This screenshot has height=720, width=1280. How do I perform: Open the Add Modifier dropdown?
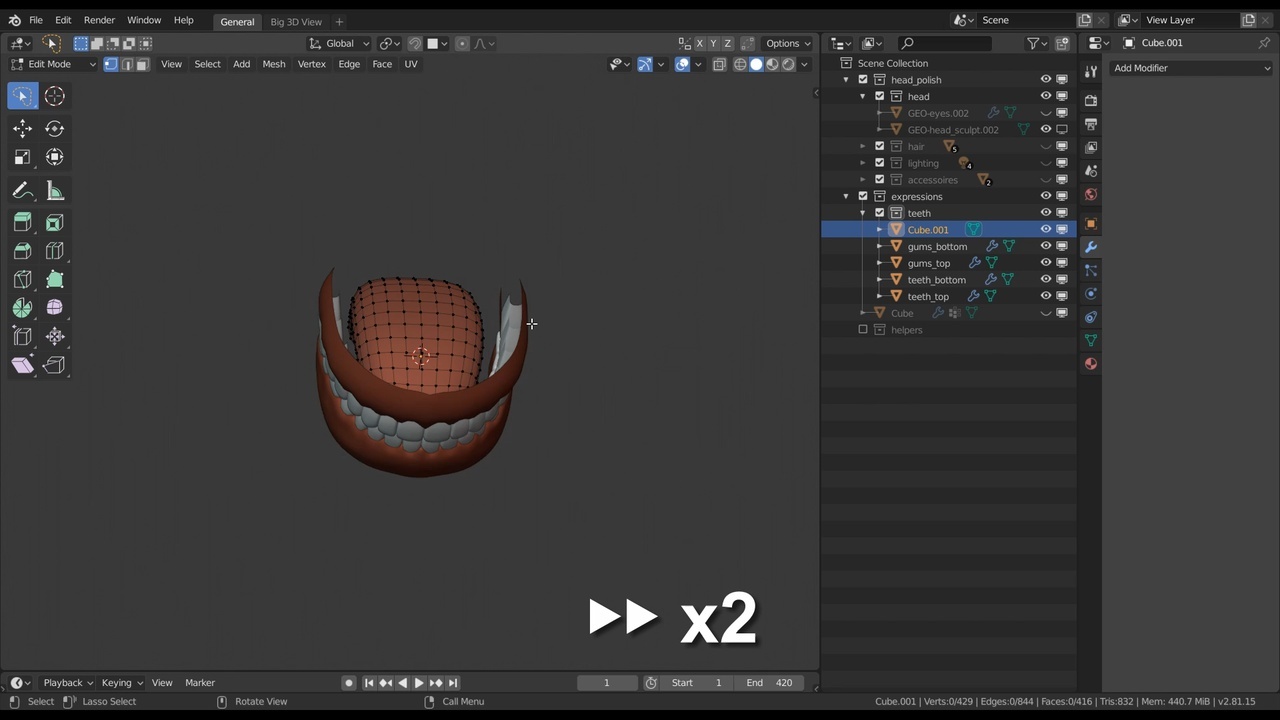click(1191, 68)
